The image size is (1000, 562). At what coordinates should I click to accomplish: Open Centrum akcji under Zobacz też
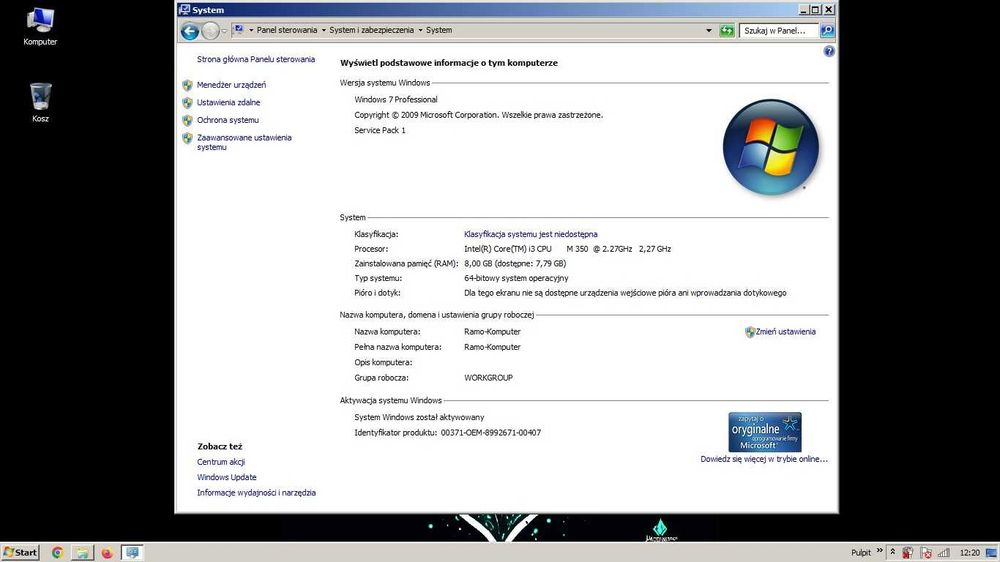[221, 462]
